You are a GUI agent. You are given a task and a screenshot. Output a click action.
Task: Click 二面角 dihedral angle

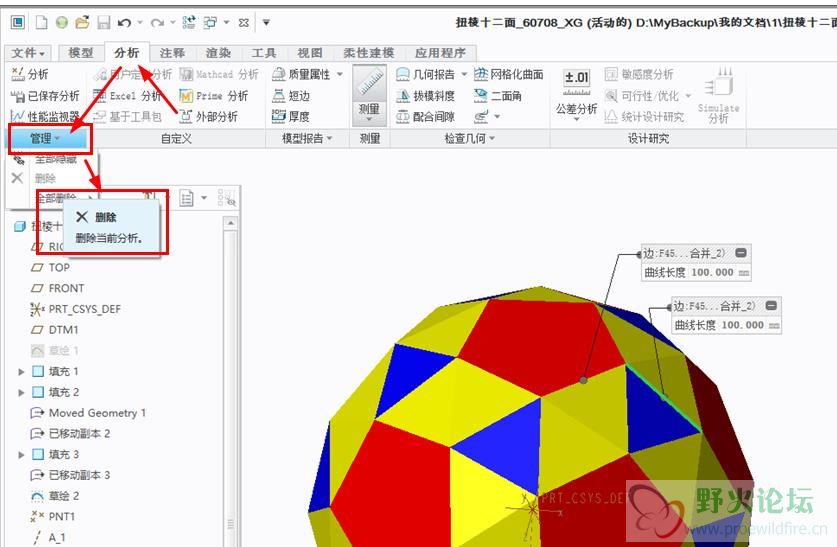(498, 96)
